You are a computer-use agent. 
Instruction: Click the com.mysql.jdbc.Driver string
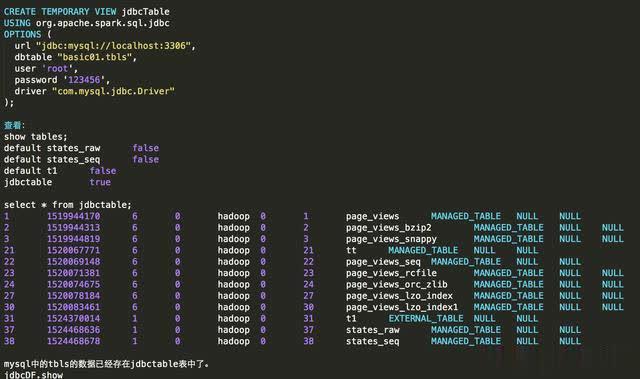113,91
